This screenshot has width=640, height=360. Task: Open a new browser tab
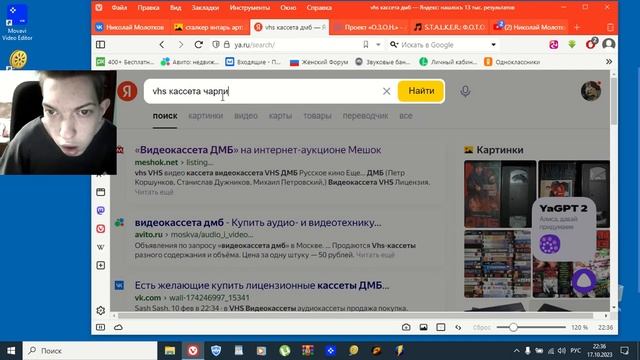click(x=577, y=27)
